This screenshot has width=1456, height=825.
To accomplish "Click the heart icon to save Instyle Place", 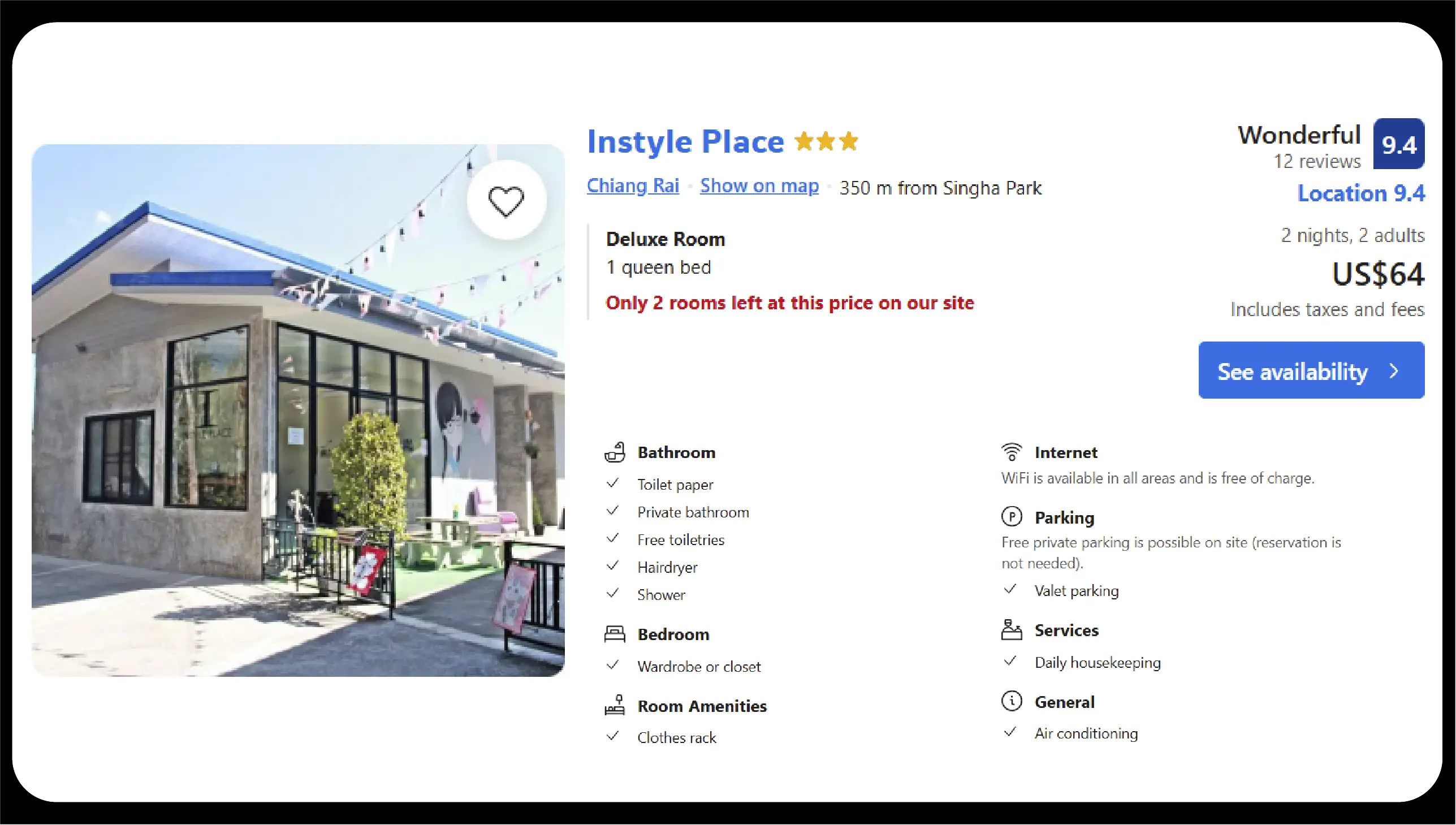I will pyautogui.click(x=506, y=200).
